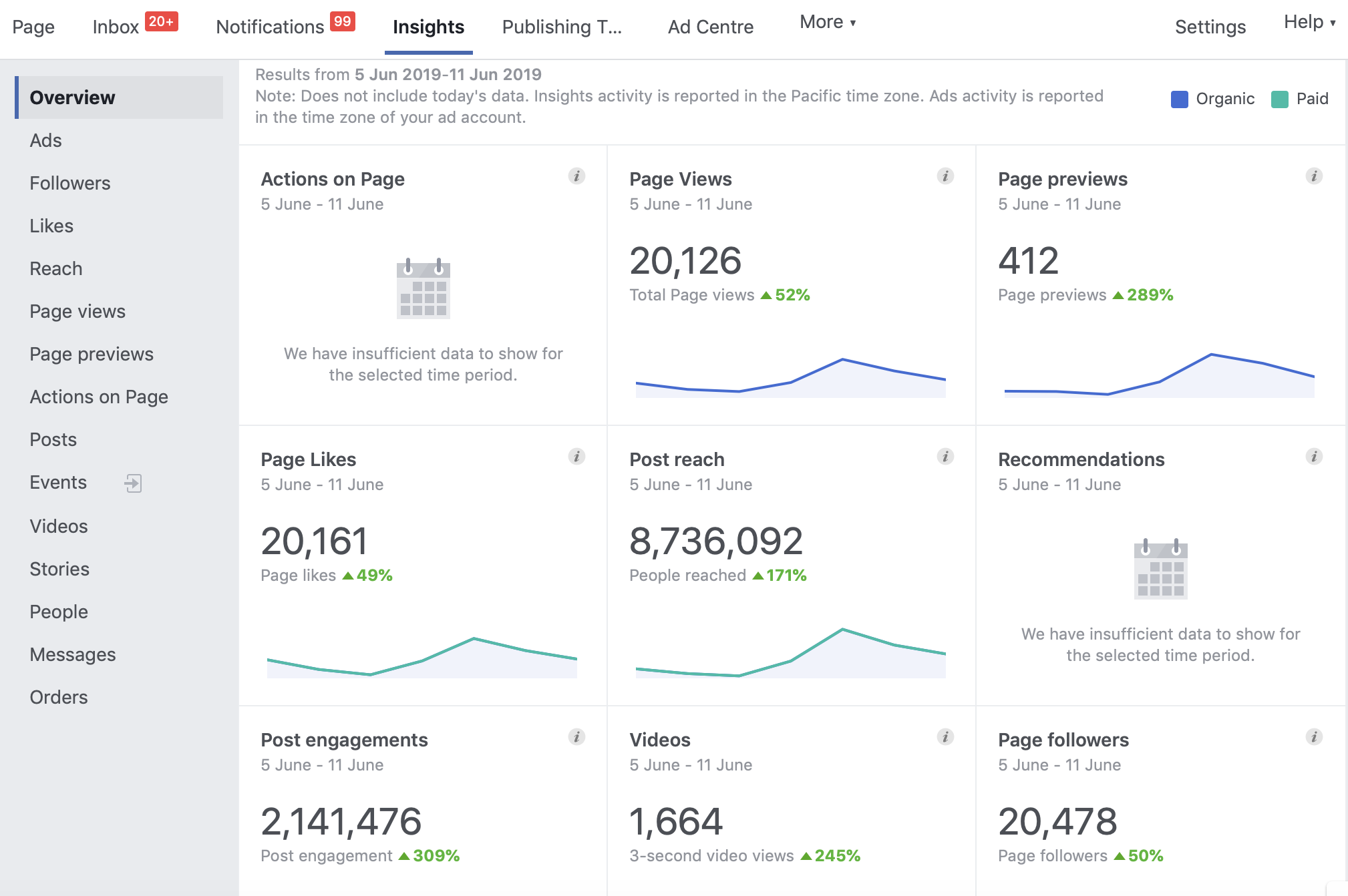Click info icon on Page Views card
1348x896 pixels.
(x=945, y=176)
